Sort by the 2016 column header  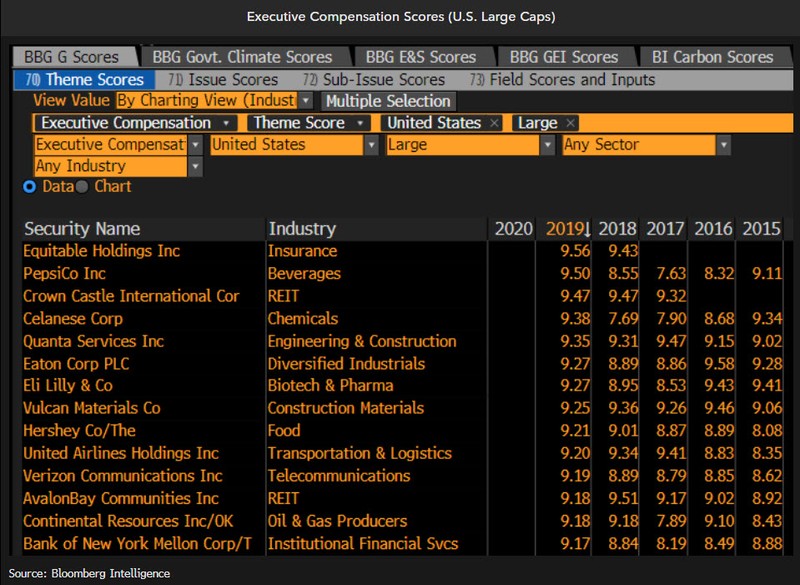pyautogui.click(x=713, y=229)
